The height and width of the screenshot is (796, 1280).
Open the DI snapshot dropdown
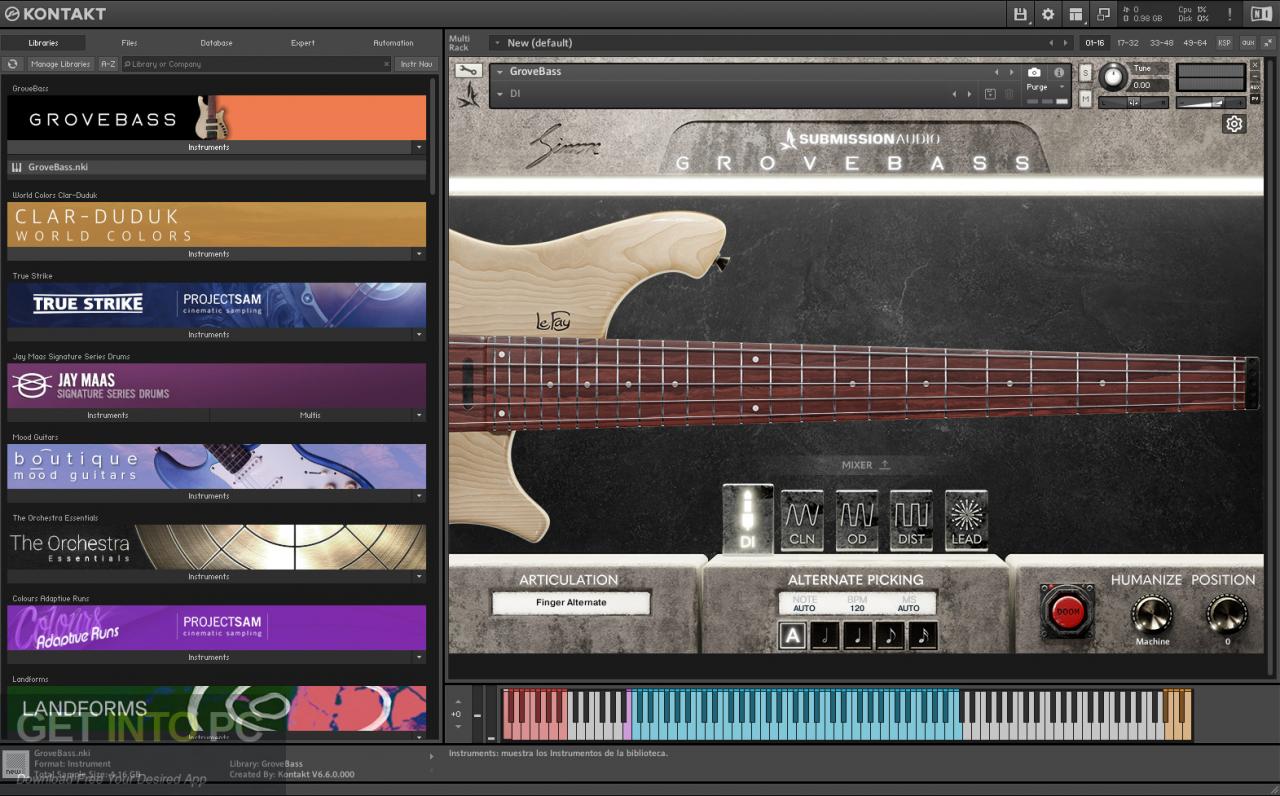coord(499,94)
